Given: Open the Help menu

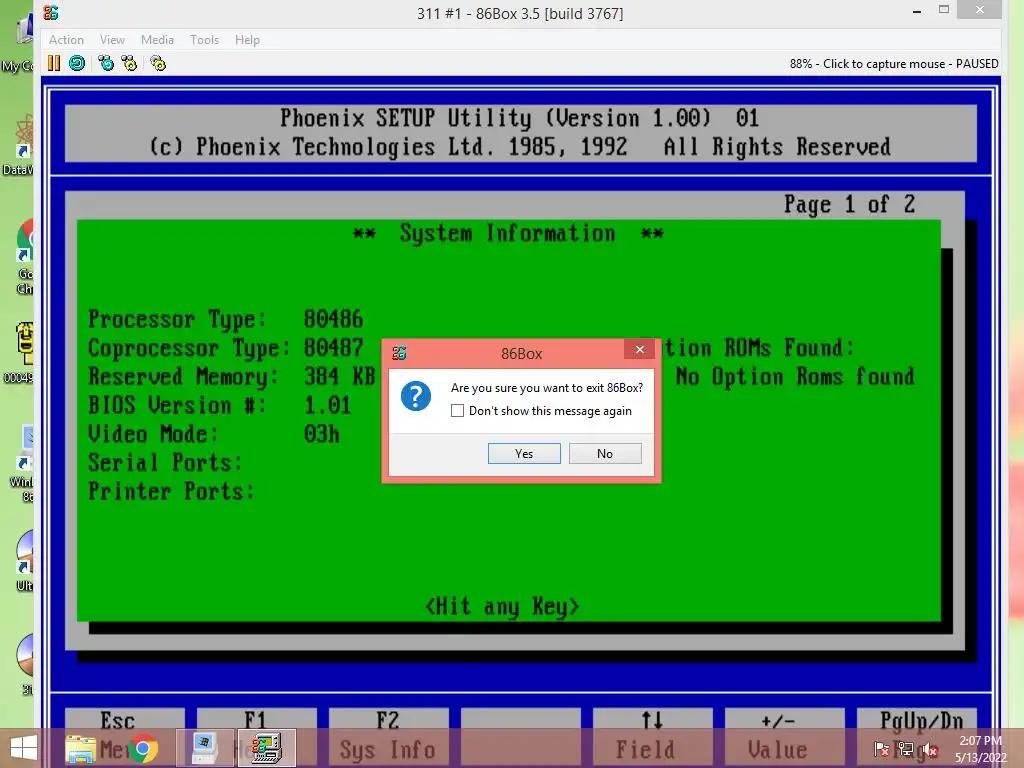Looking at the screenshot, I should pyautogui.click(x=248, y=40).
